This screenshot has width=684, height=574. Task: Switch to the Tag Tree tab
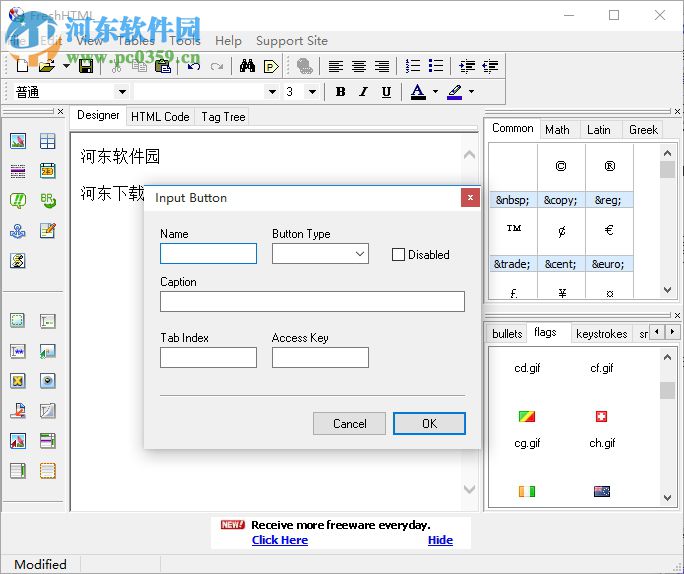[x=223, y=116]
